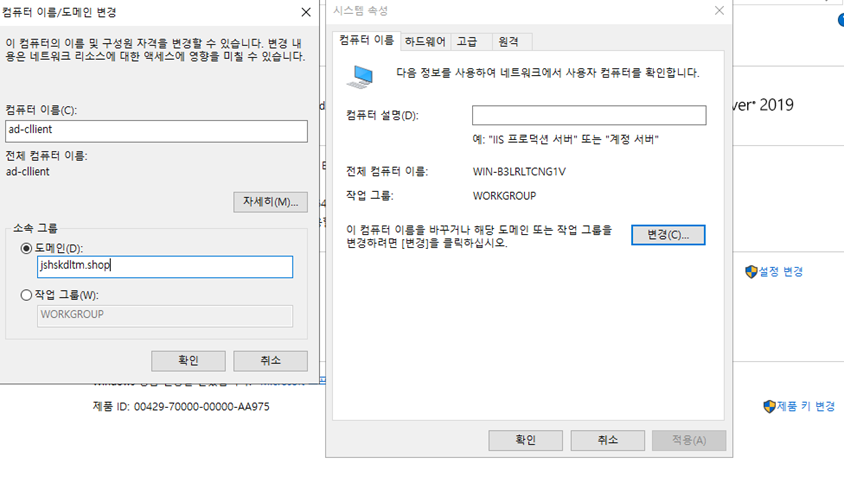Click the computer icon in System Properties
Image resolution: width=844 pixels, height=489 pixels.
pyautogui.click(x=361, y=74)
